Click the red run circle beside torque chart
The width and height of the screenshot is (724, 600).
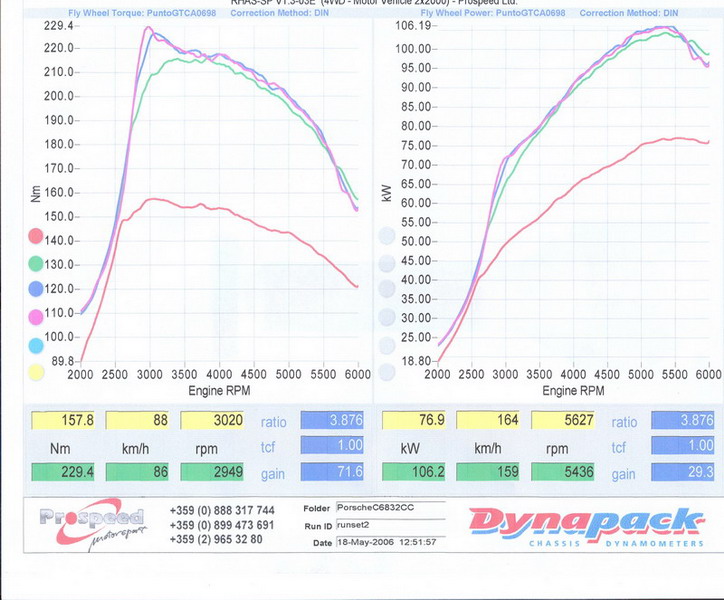point(37,238)
